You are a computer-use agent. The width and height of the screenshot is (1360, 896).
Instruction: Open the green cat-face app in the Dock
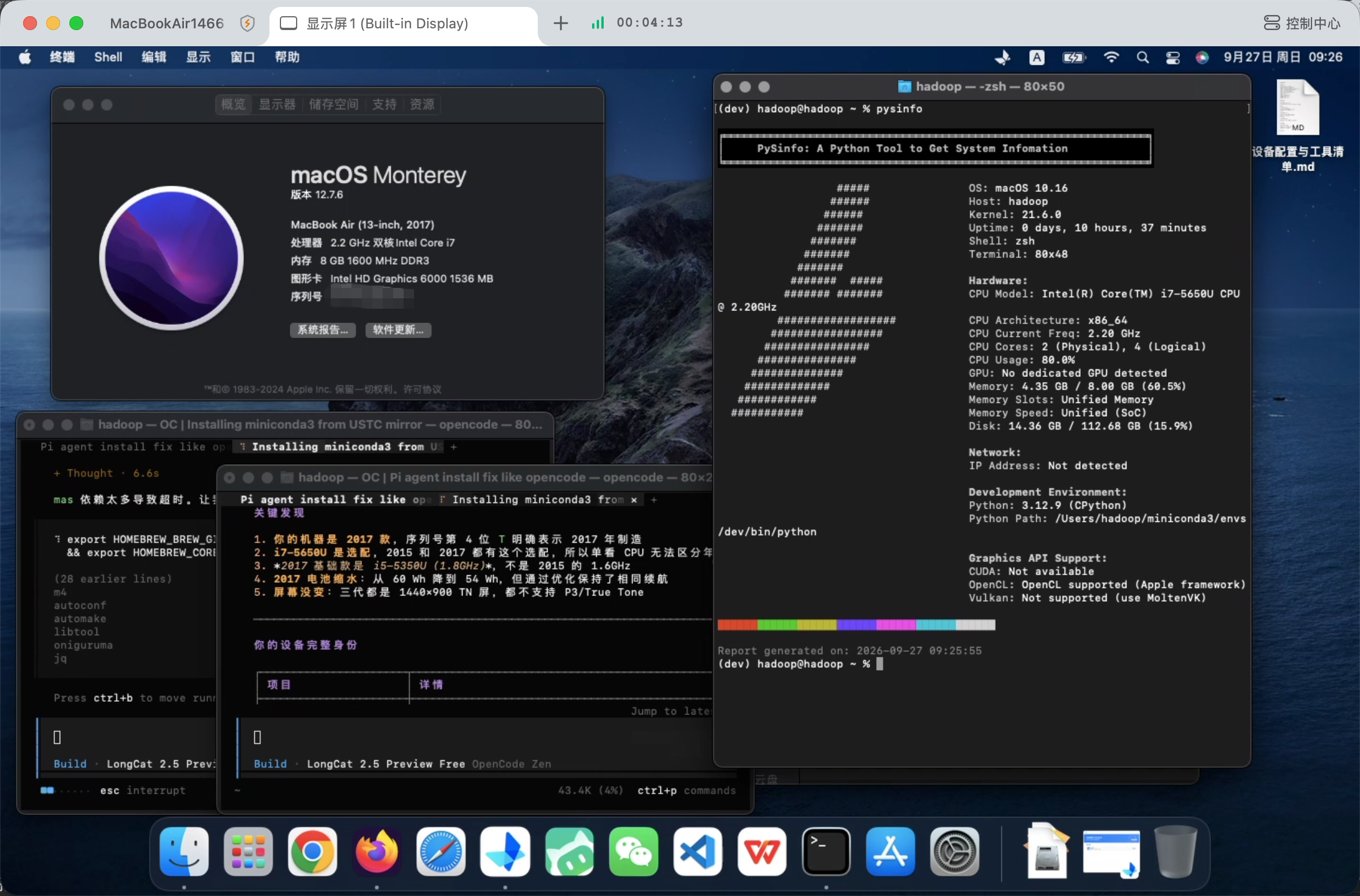(x=569, y=851)
